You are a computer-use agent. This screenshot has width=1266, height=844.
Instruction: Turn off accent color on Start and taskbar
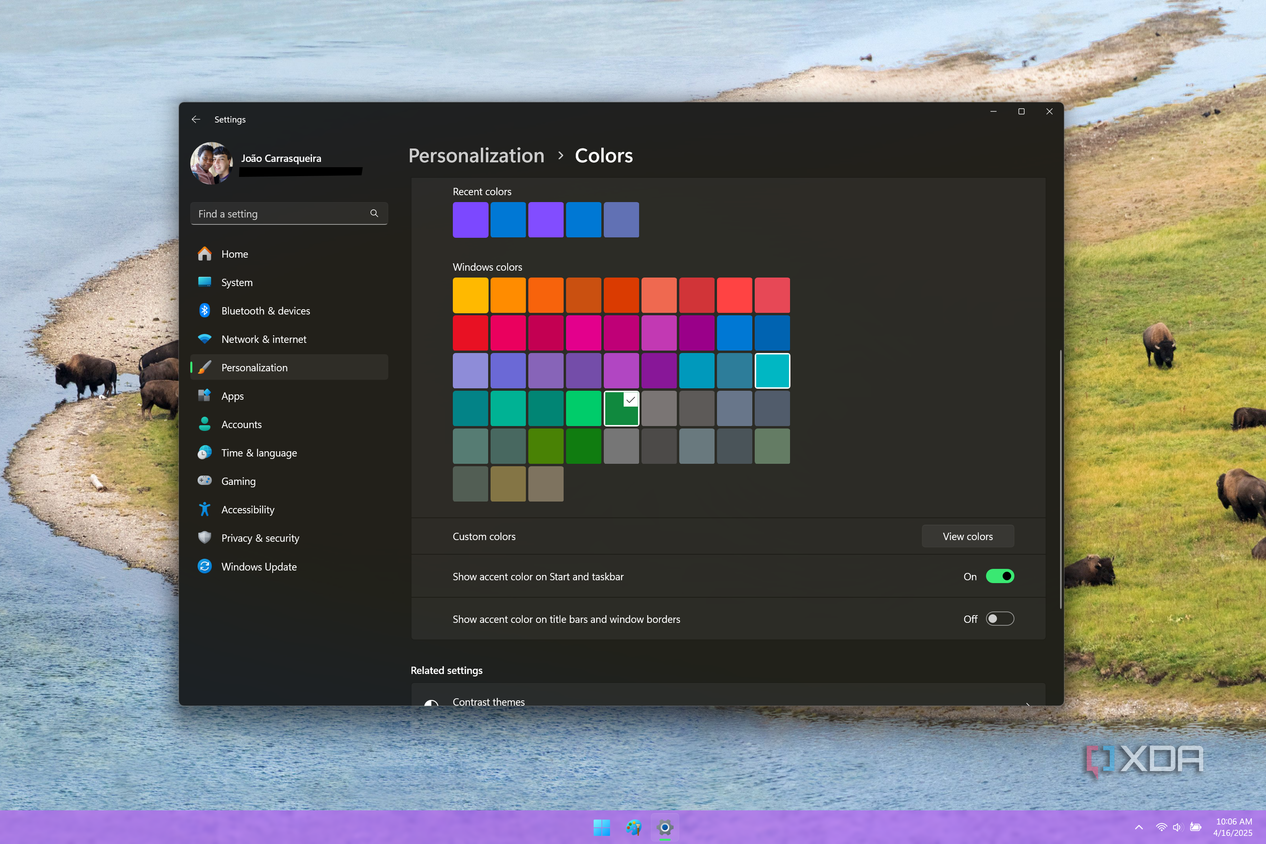pyautogui.click(x=1000, y=576)
